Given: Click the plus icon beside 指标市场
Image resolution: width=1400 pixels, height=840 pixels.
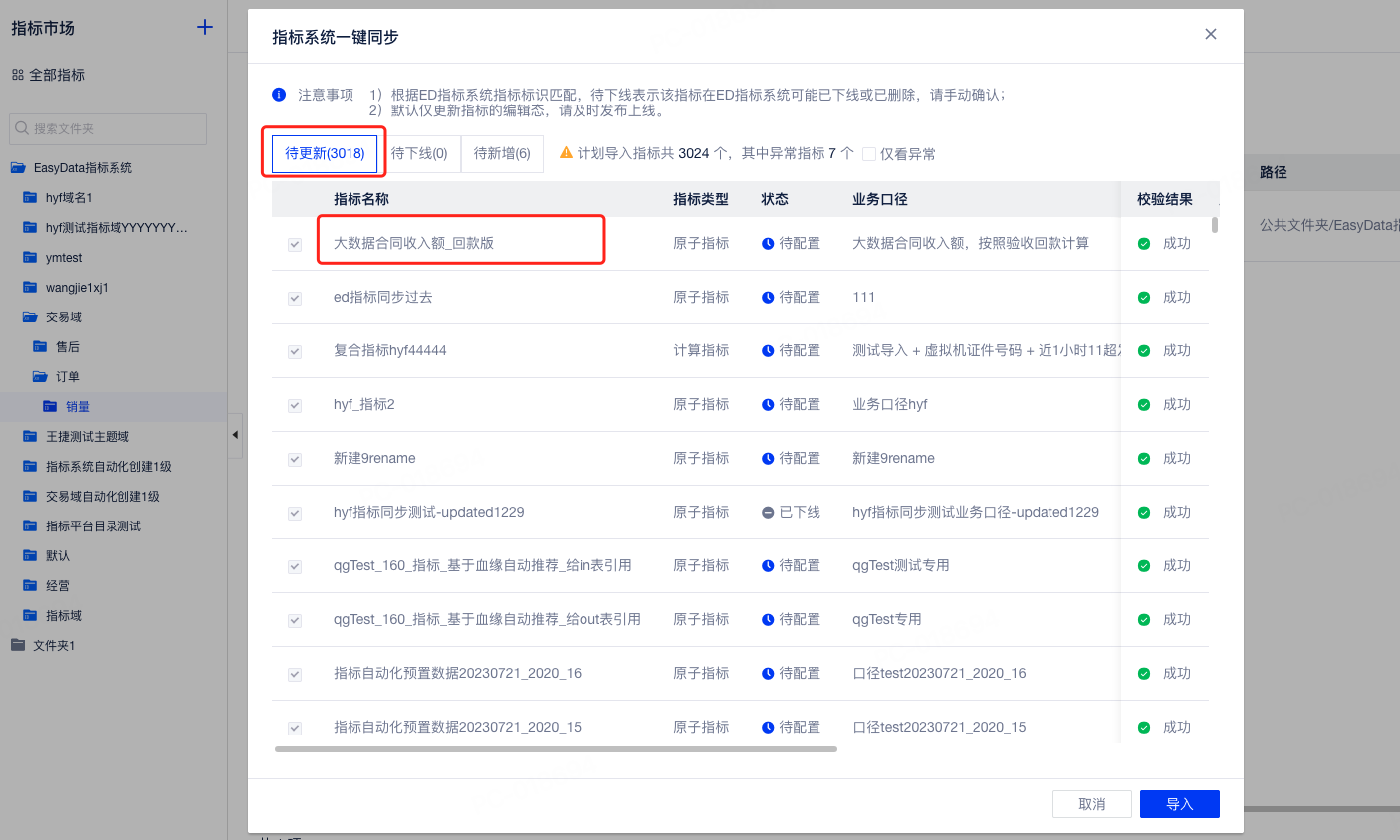Looking at the screenshot, I should coord(205,27).
